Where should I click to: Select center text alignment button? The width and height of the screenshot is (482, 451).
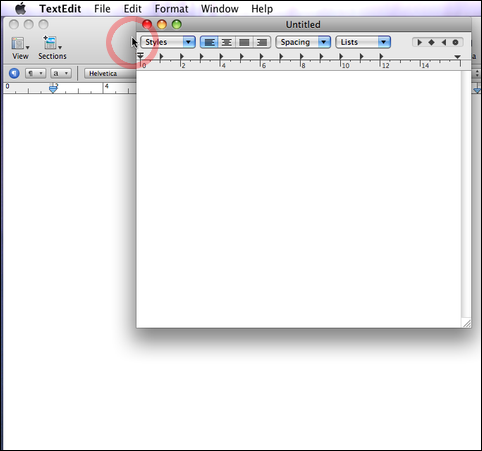click(x=227, y=42)
